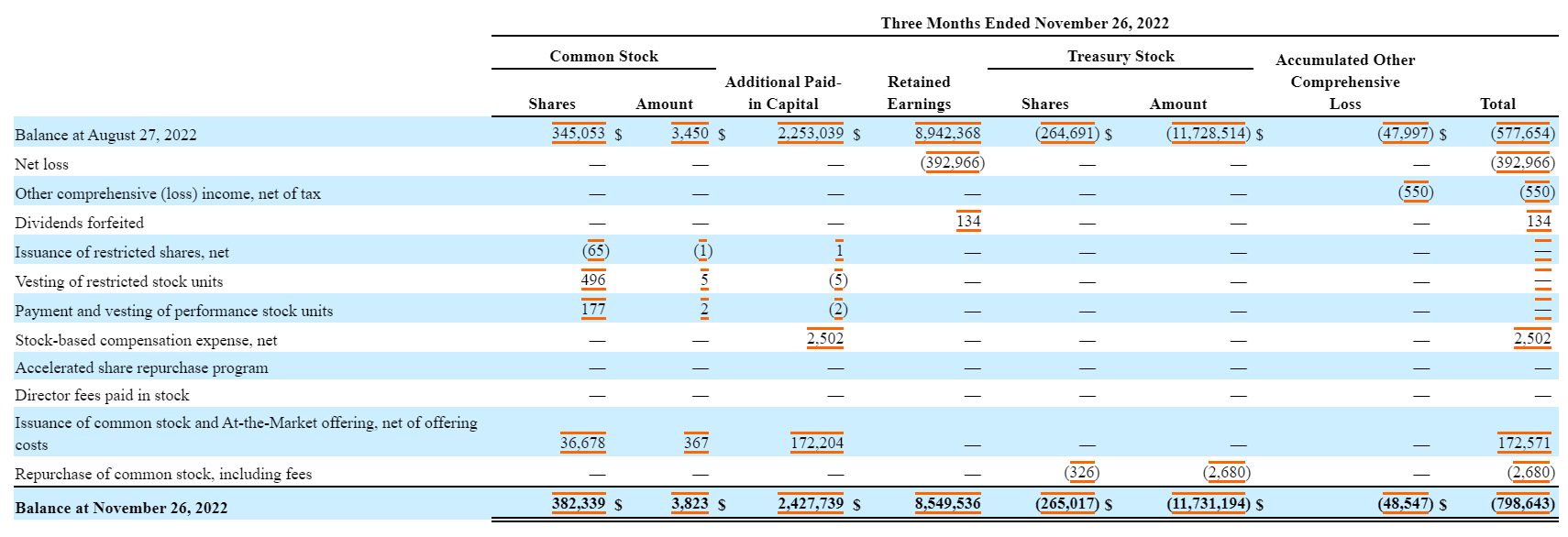Click the value 36,678
The height and width of the screenshot is (537, 1568).
[x=582, y=443]
